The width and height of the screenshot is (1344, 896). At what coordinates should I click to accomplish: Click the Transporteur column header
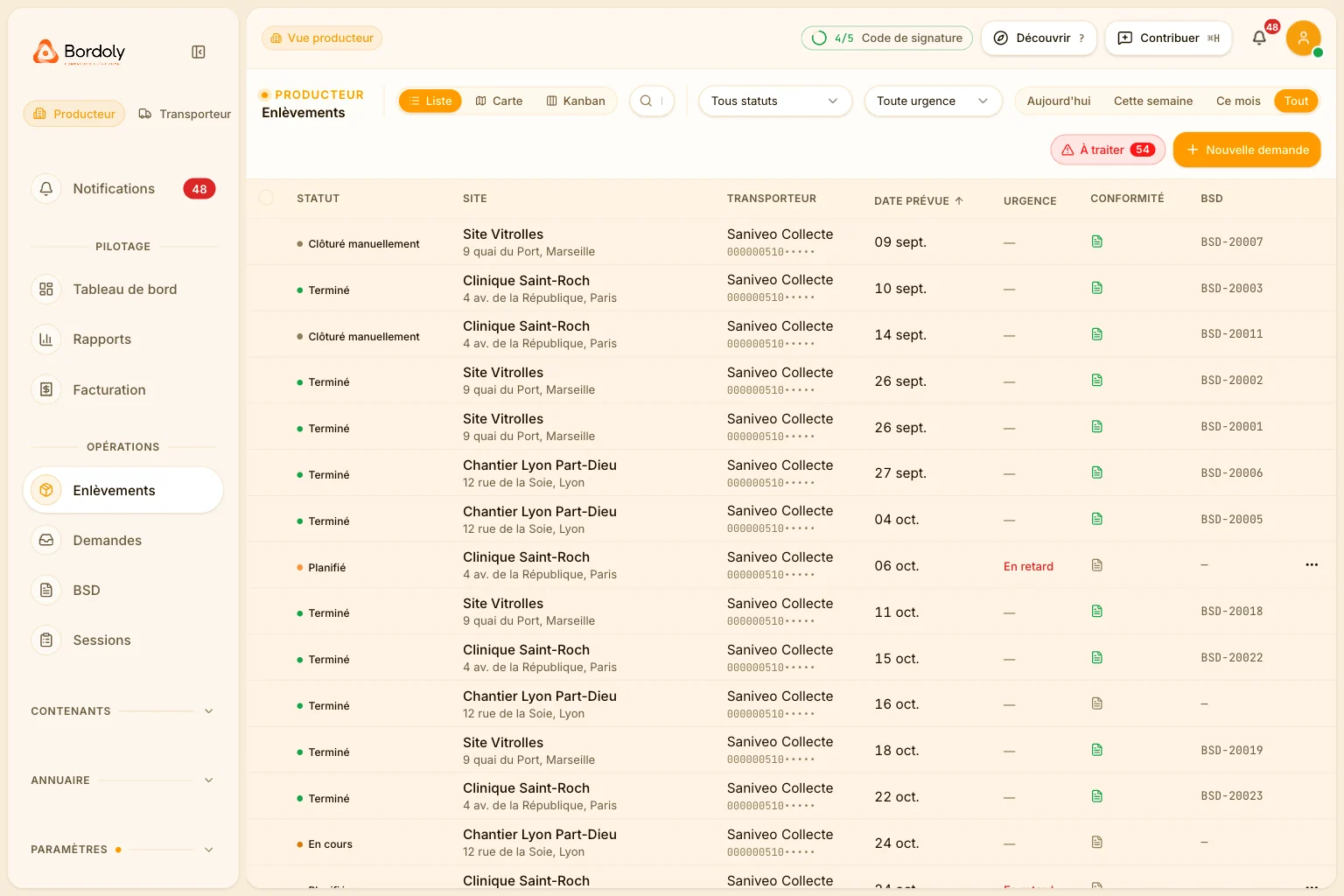point(772,199)
